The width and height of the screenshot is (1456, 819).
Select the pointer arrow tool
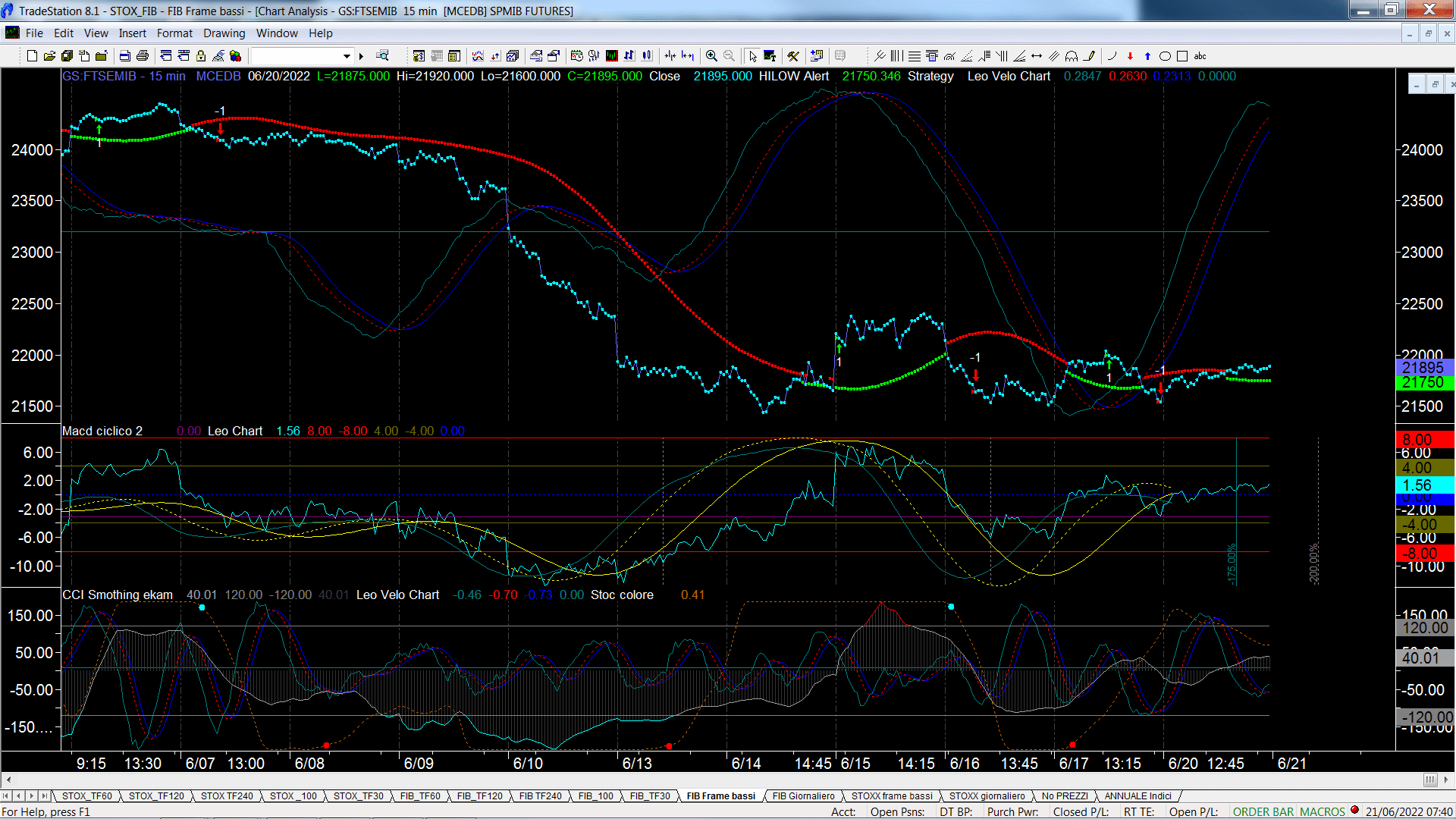[752, 56]
